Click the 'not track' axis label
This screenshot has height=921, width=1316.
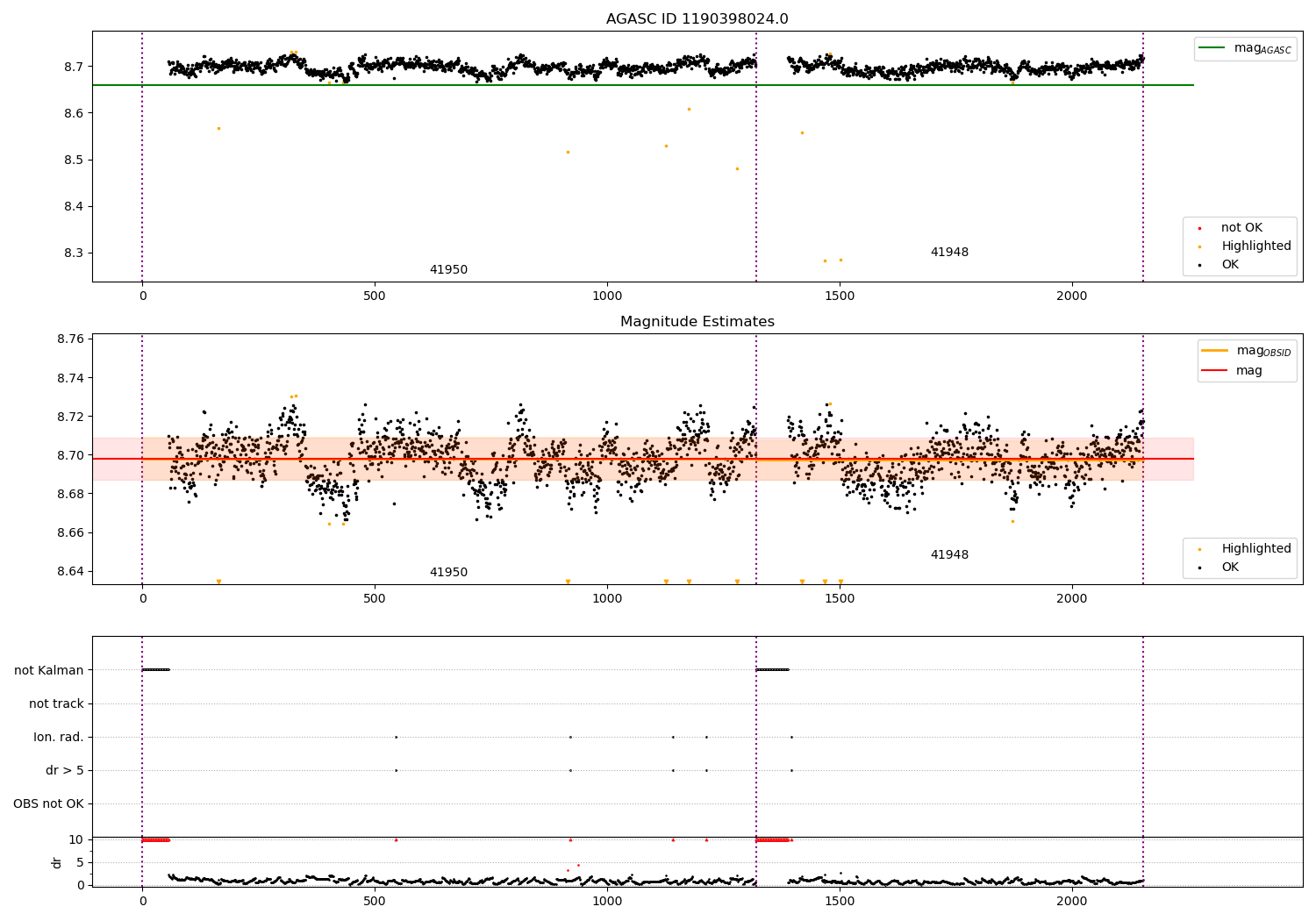coord(56,703)
